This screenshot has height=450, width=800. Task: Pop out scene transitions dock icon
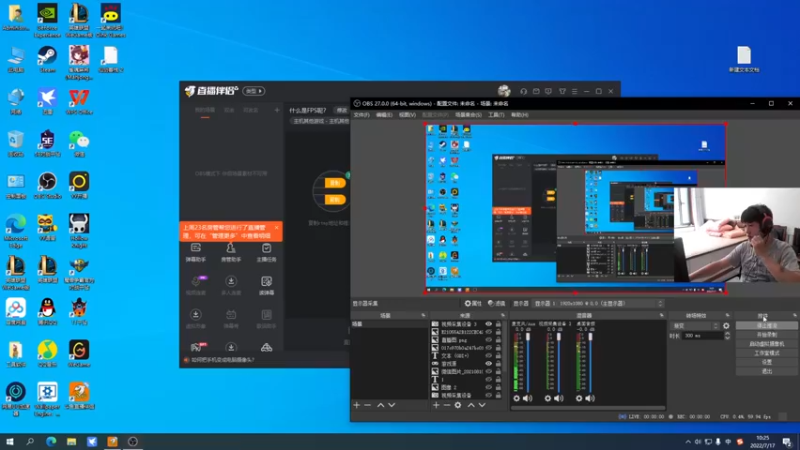[x=728, y=315]
